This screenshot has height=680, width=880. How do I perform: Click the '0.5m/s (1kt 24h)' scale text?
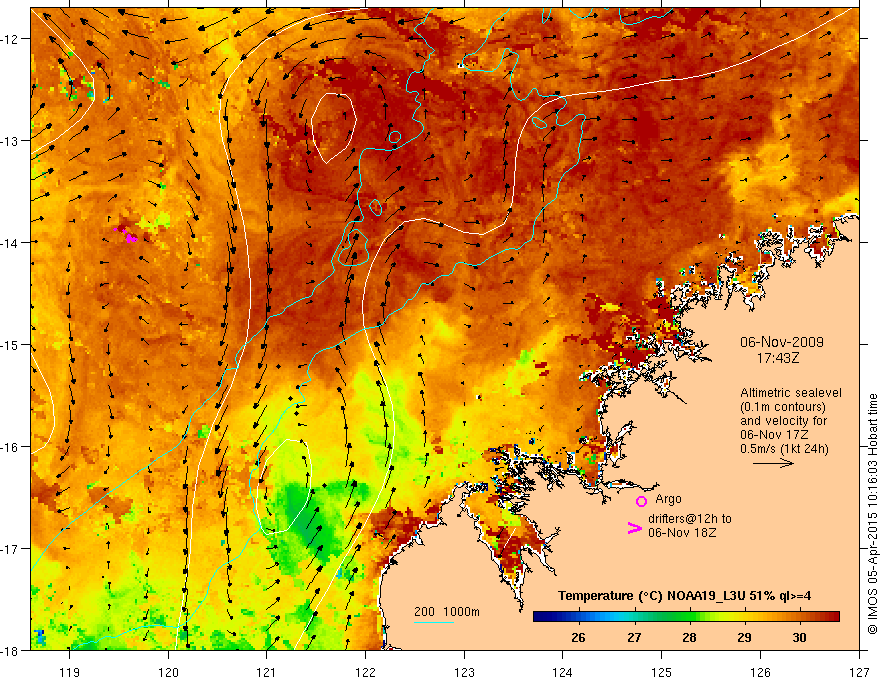coord(784,449)
